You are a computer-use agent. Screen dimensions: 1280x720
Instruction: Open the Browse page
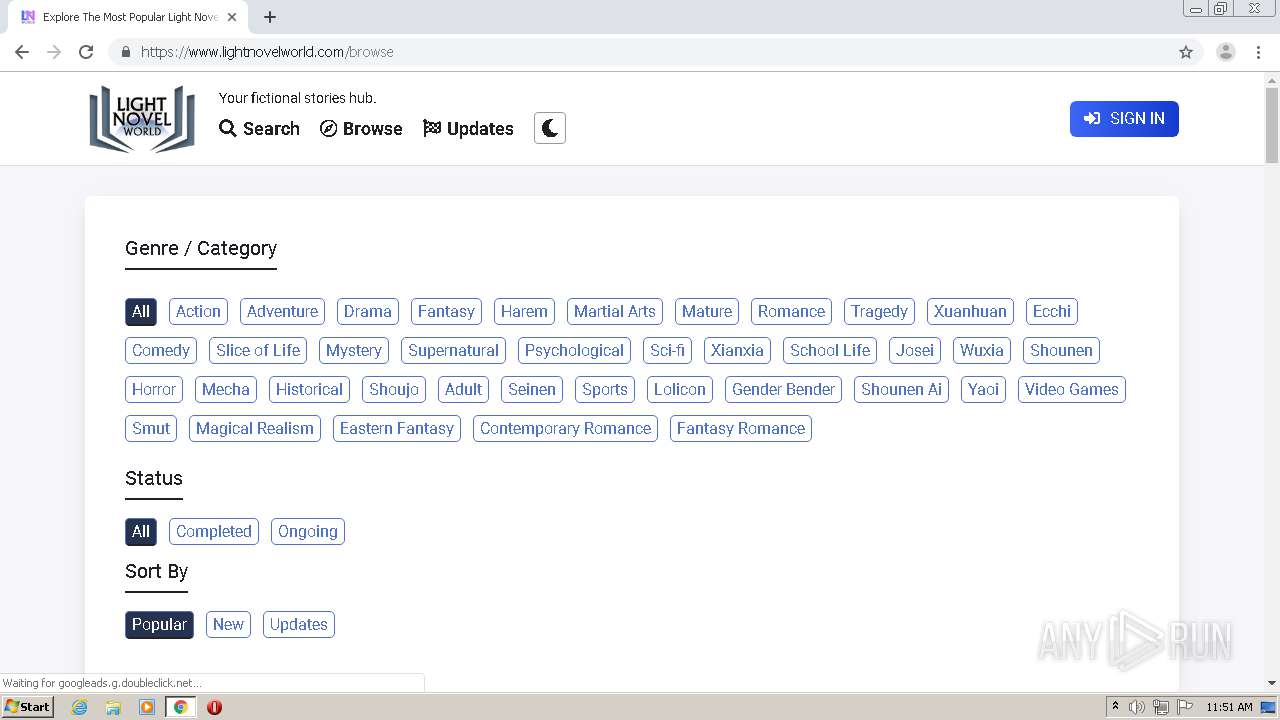point(361,128)
